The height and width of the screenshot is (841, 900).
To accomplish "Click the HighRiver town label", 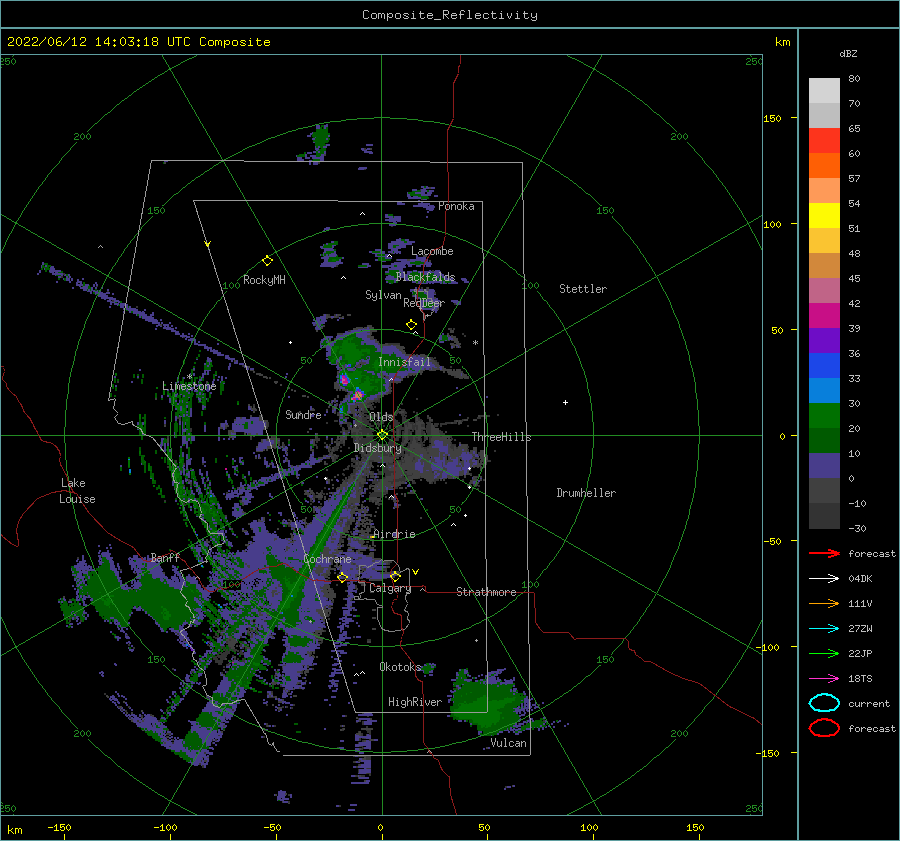I will [x=415, y=702].
